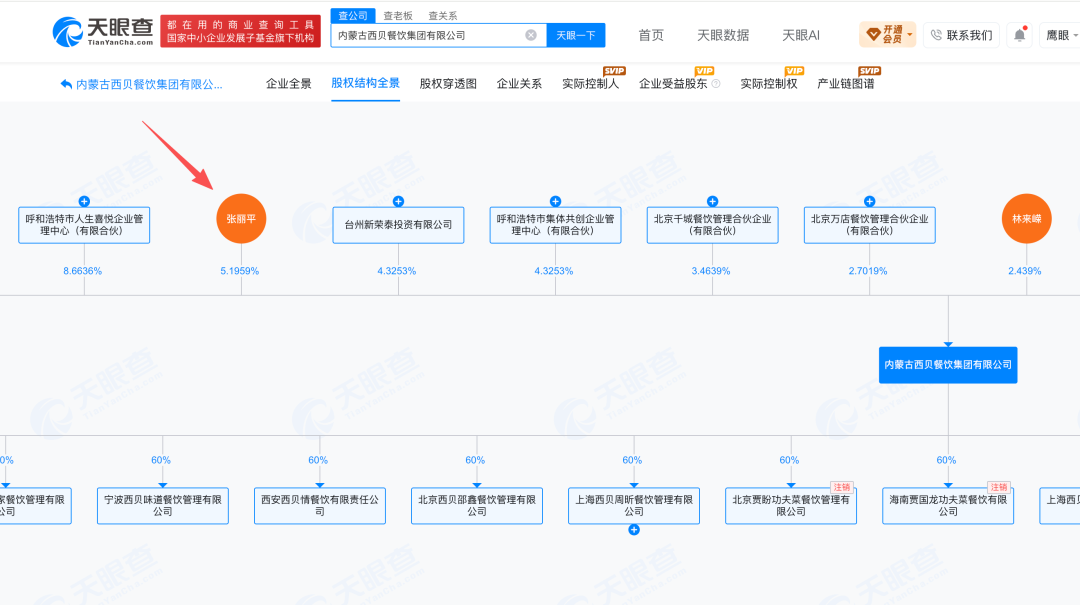This screenshot has height=605, width=1080.
Task: Open 北京万店餐饮管理合伙企业 node
Action: point(869,225)
